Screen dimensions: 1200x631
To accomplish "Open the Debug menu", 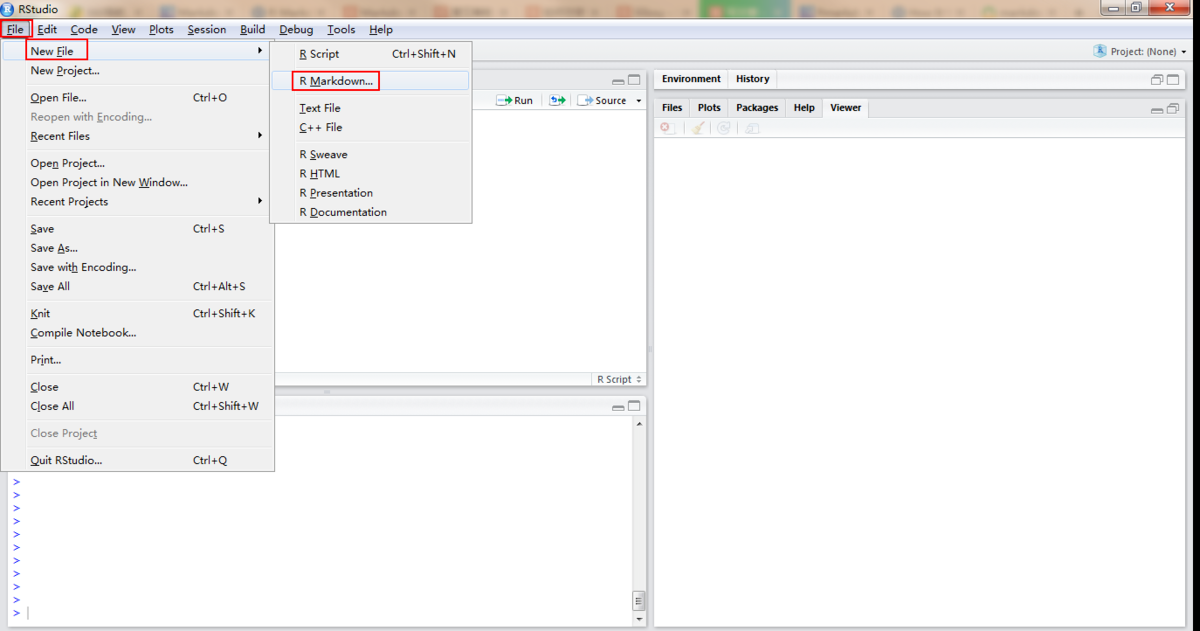I will (x=296, y=29).
